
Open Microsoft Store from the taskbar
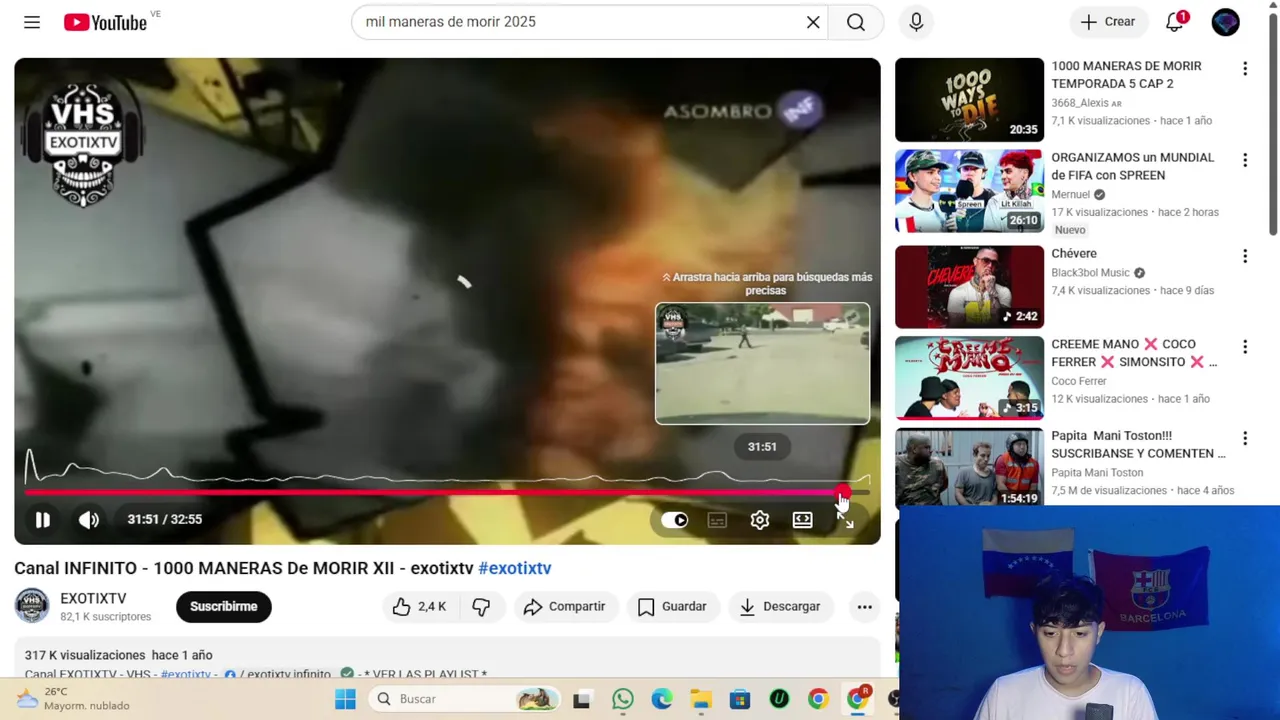pyautogui.click(x=740, y=699)
